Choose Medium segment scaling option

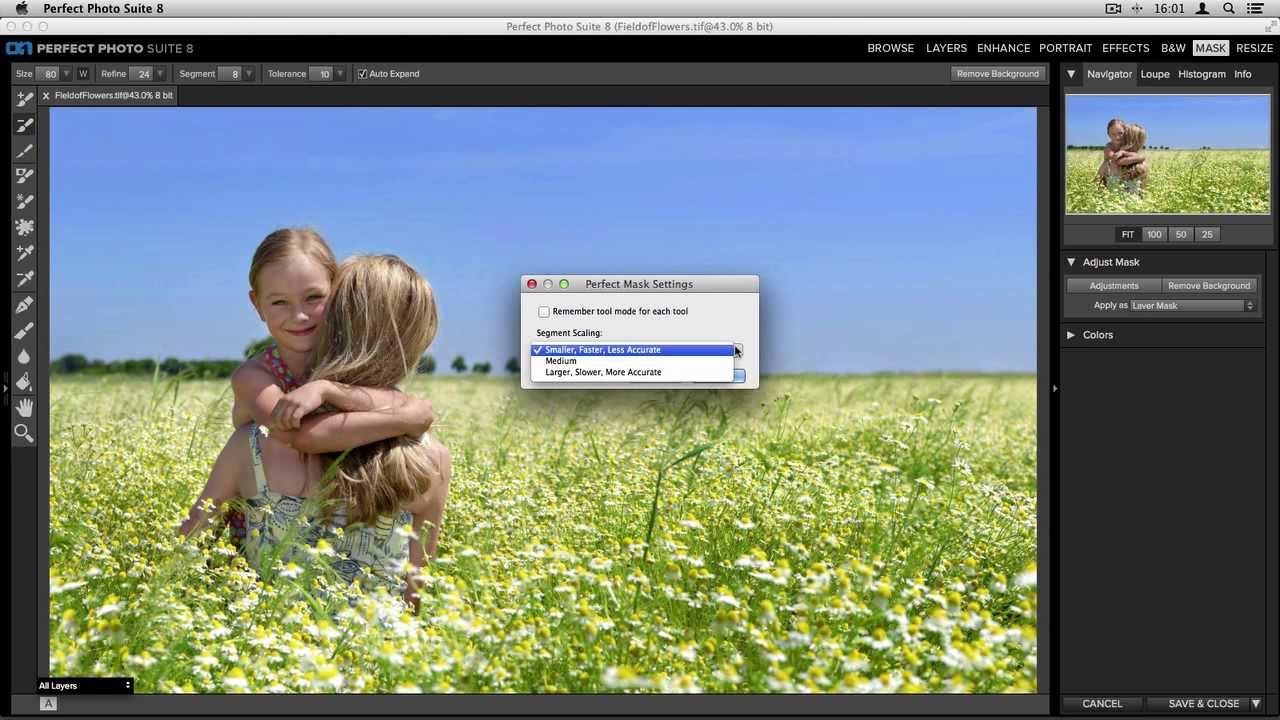[632, 361]
